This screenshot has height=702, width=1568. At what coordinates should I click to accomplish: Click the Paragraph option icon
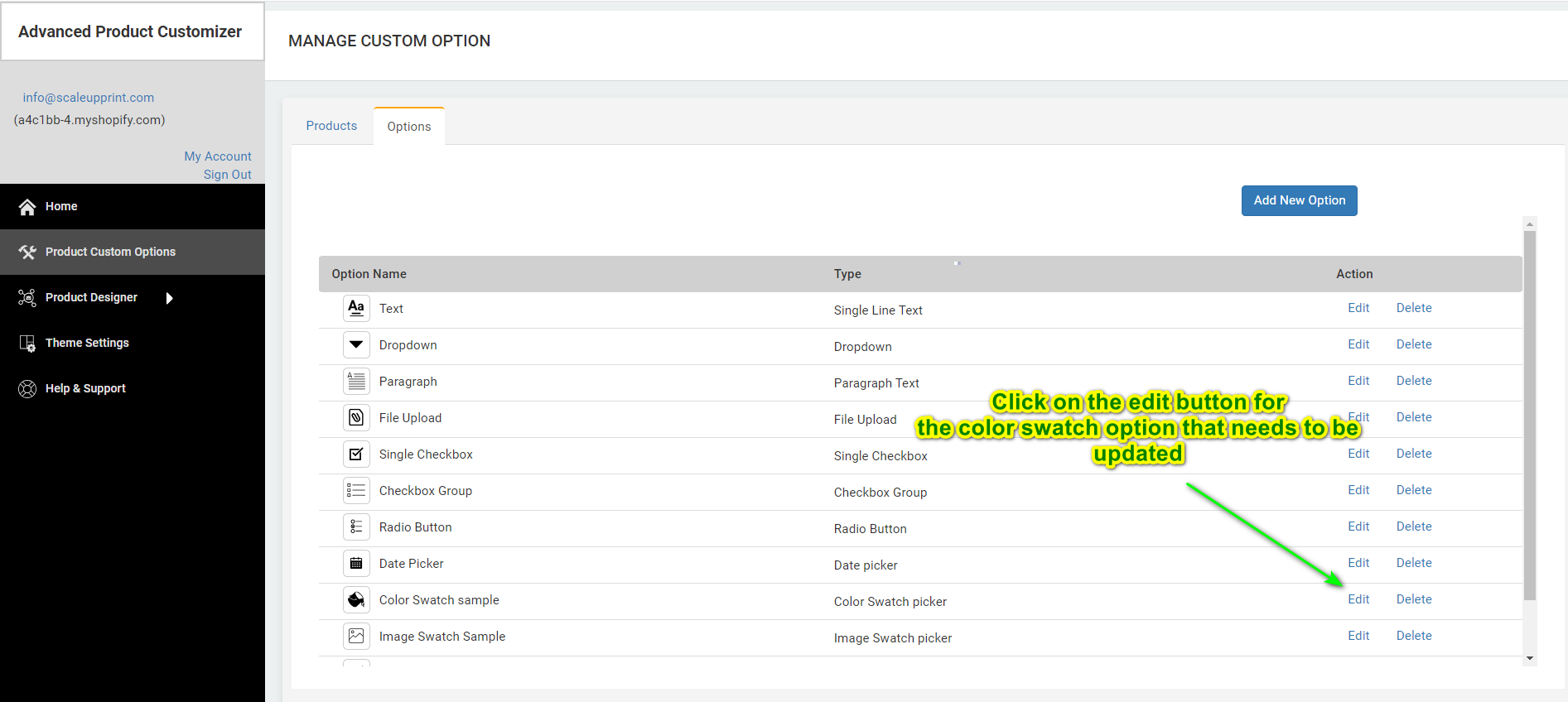pos(356,382)
